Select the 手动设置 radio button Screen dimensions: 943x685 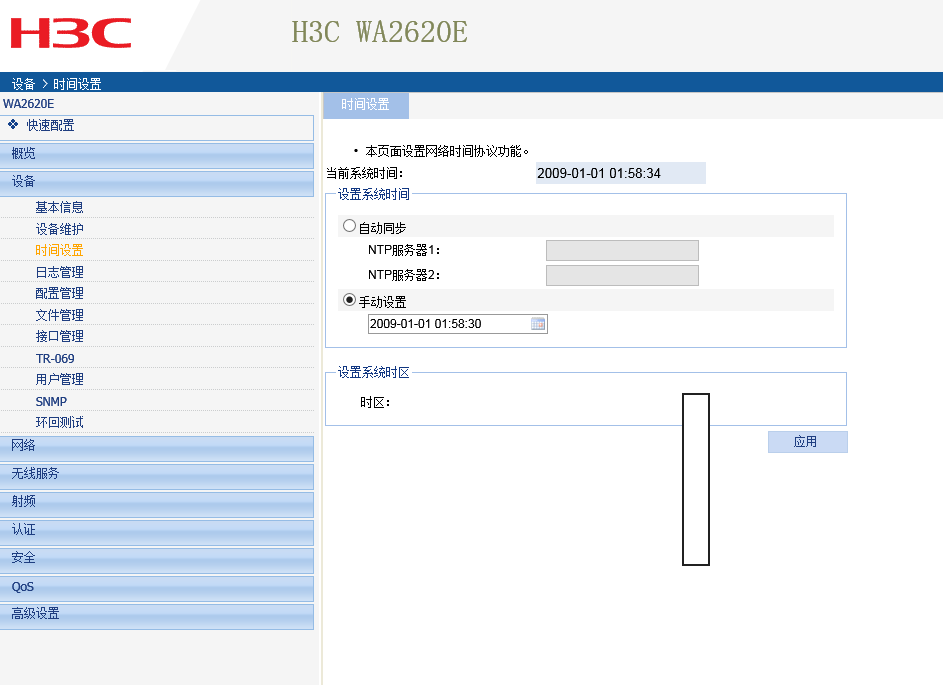pyautogui.click(x=349, y=299)
